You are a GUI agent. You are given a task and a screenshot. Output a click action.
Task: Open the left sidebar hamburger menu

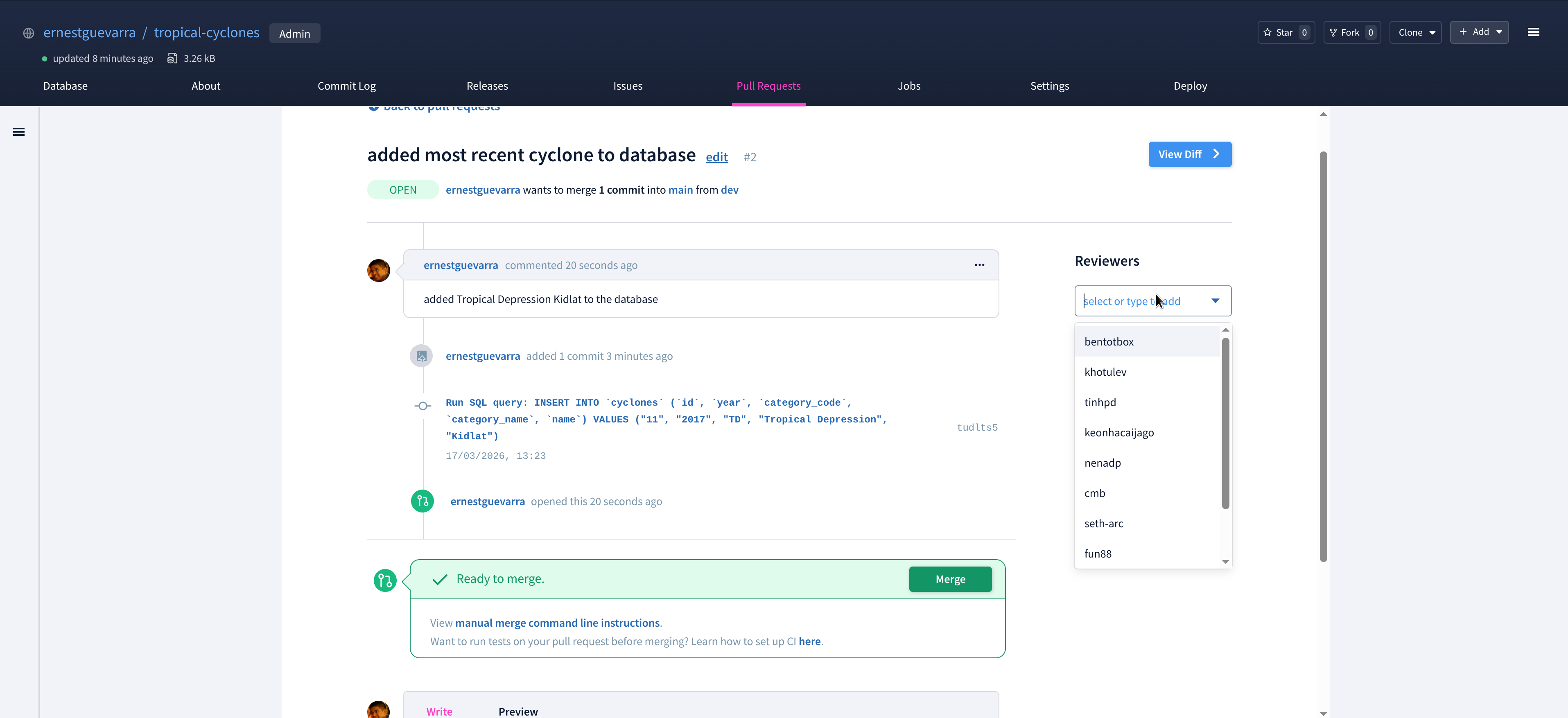(19, 132)
